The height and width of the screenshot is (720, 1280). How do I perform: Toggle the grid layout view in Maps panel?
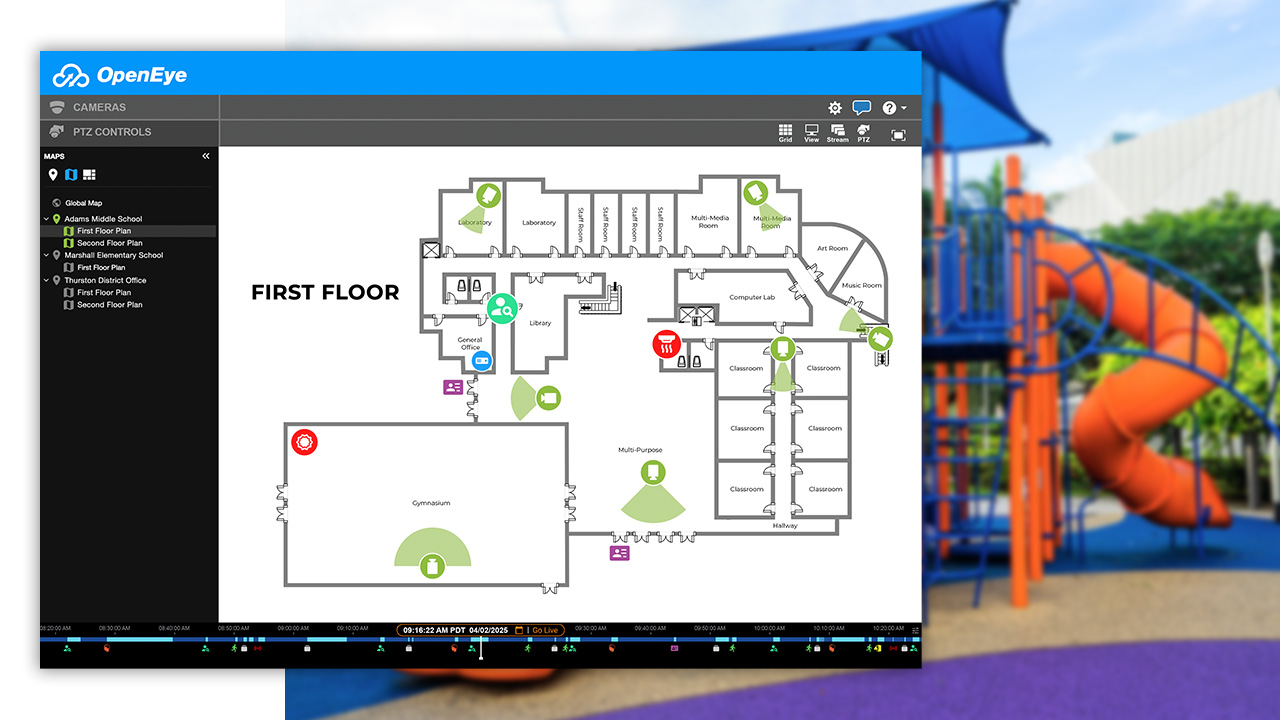(x=89, y=175)
